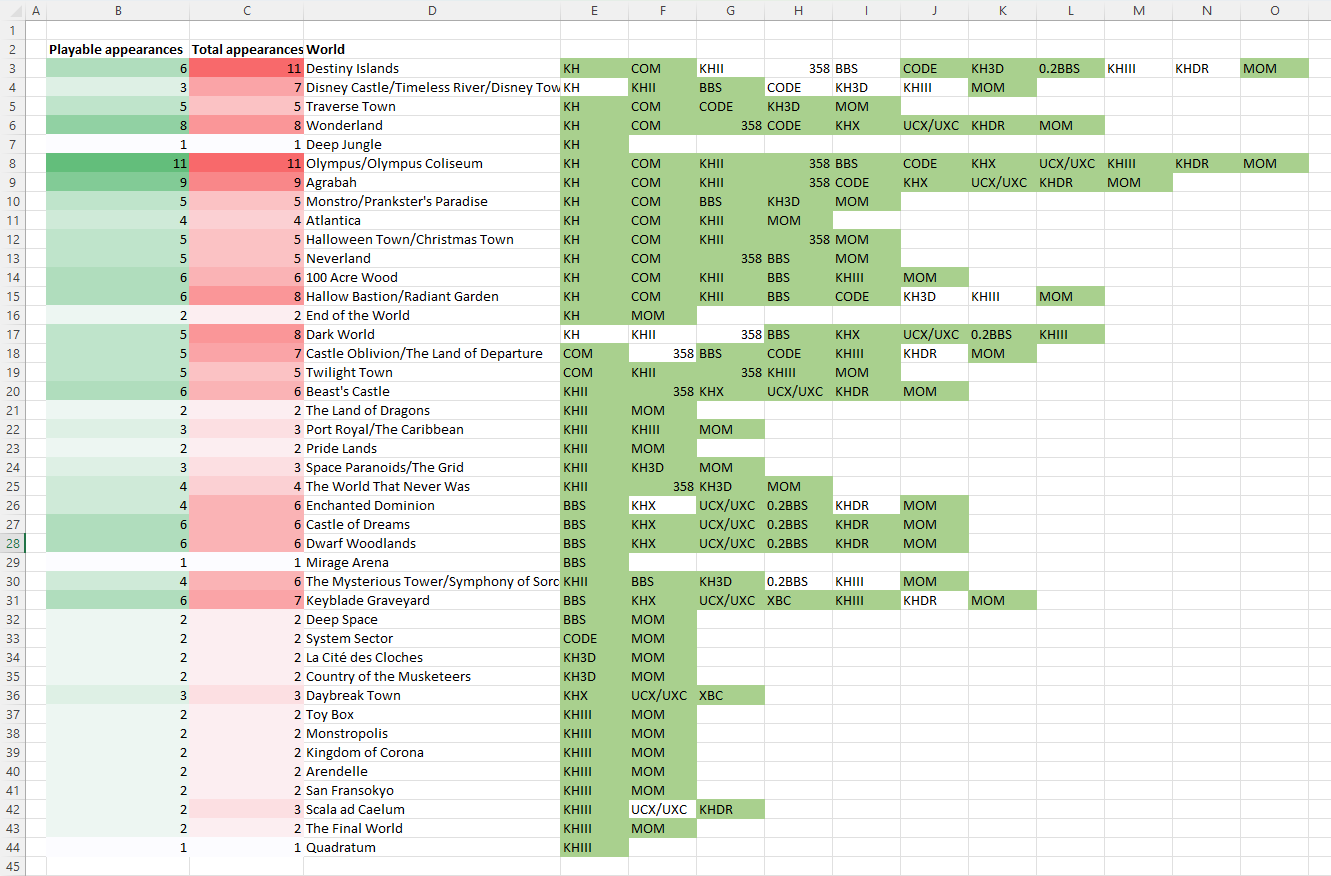Select the 'Castle Oblivion/The Land of Departure' cell
1331x876 pixels.
(x=432, y=353)
